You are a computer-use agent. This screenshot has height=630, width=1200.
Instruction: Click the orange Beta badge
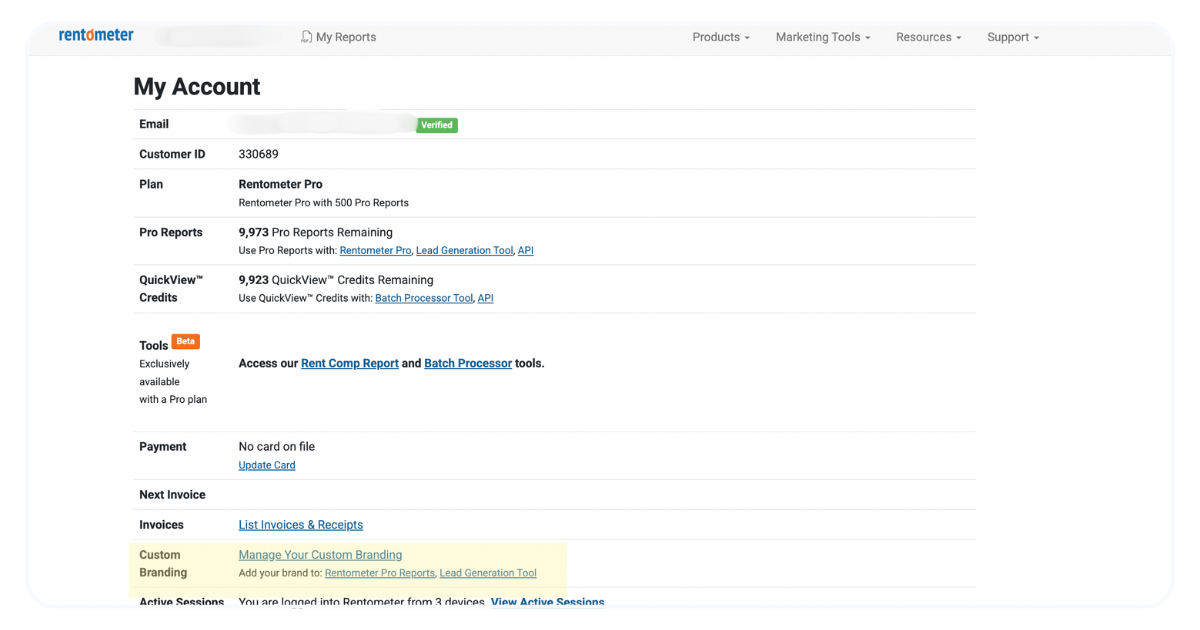click(186, 341)
